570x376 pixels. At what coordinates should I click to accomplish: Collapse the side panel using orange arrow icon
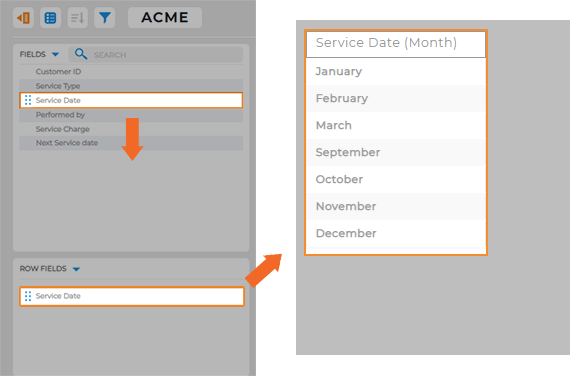click(24, 17)
